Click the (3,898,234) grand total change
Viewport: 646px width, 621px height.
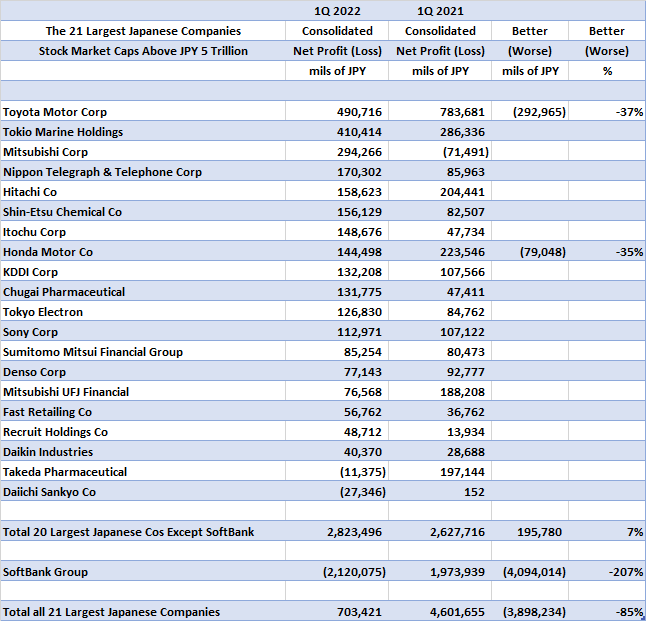point(534,612)
